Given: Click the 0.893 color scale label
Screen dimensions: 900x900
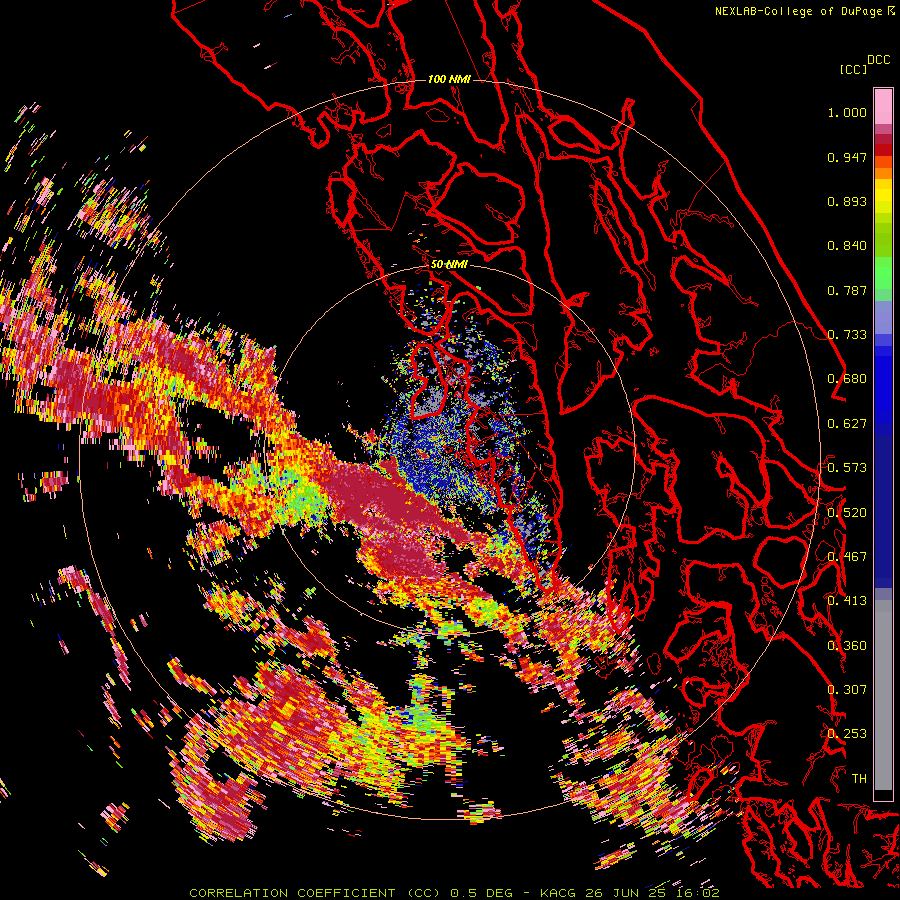Looking at the screenshot, I should click(847, 201).
